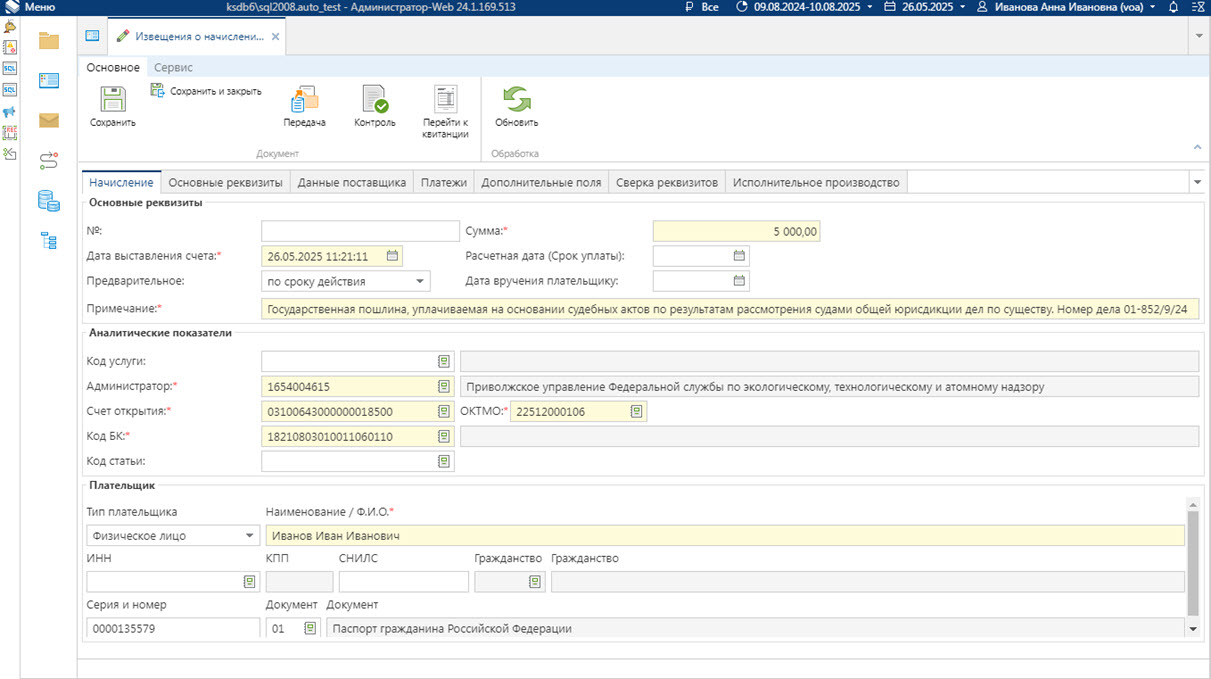This screenshot has width=1211, height=679.
Task: Click the blue form-window icon in the navigation sidebar
Action: click(x=49, y=81)
